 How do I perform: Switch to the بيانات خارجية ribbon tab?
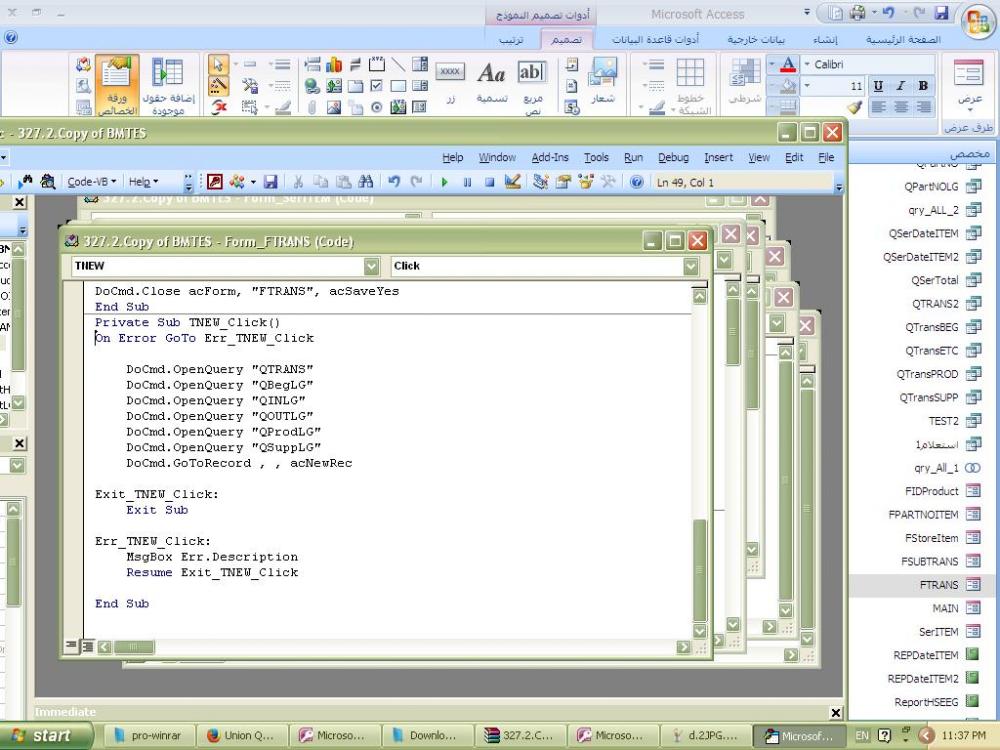pyautogui.click(x=756, y=40)
